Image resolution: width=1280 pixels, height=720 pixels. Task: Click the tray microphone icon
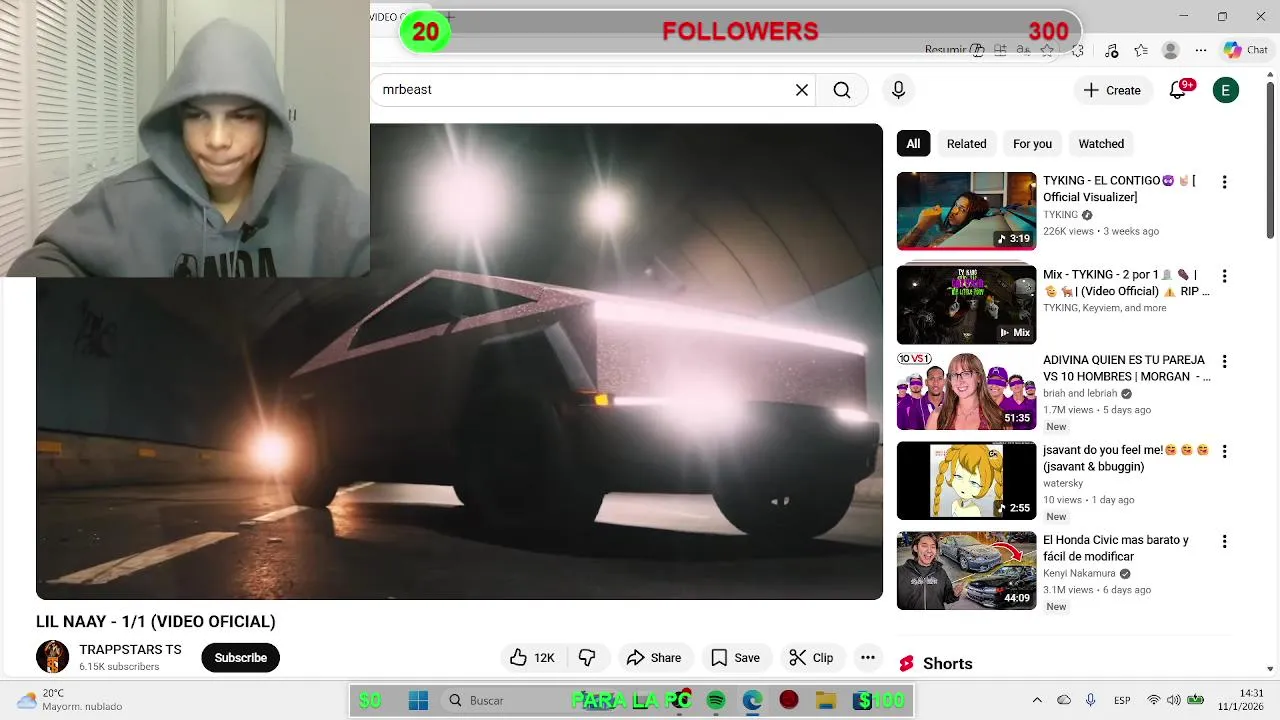(1090, 700)
